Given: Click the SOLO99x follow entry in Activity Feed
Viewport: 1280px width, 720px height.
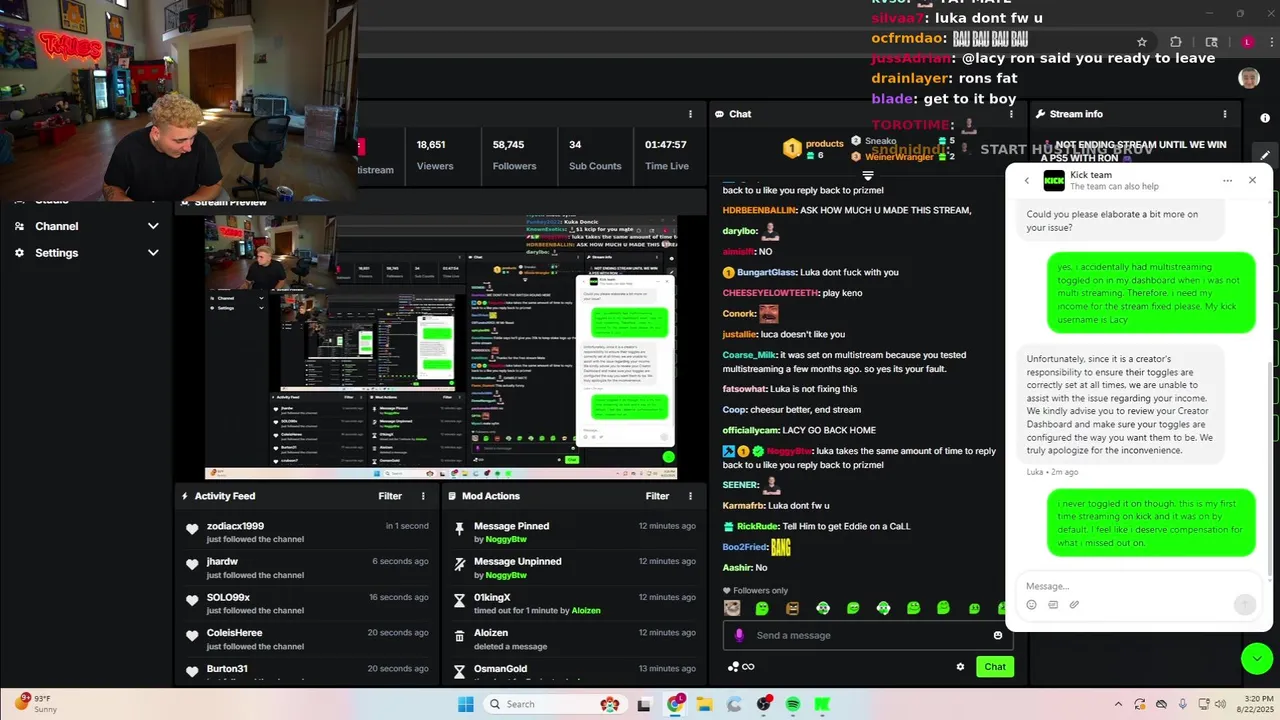Looking at the screenshot, I should [307, 603].
